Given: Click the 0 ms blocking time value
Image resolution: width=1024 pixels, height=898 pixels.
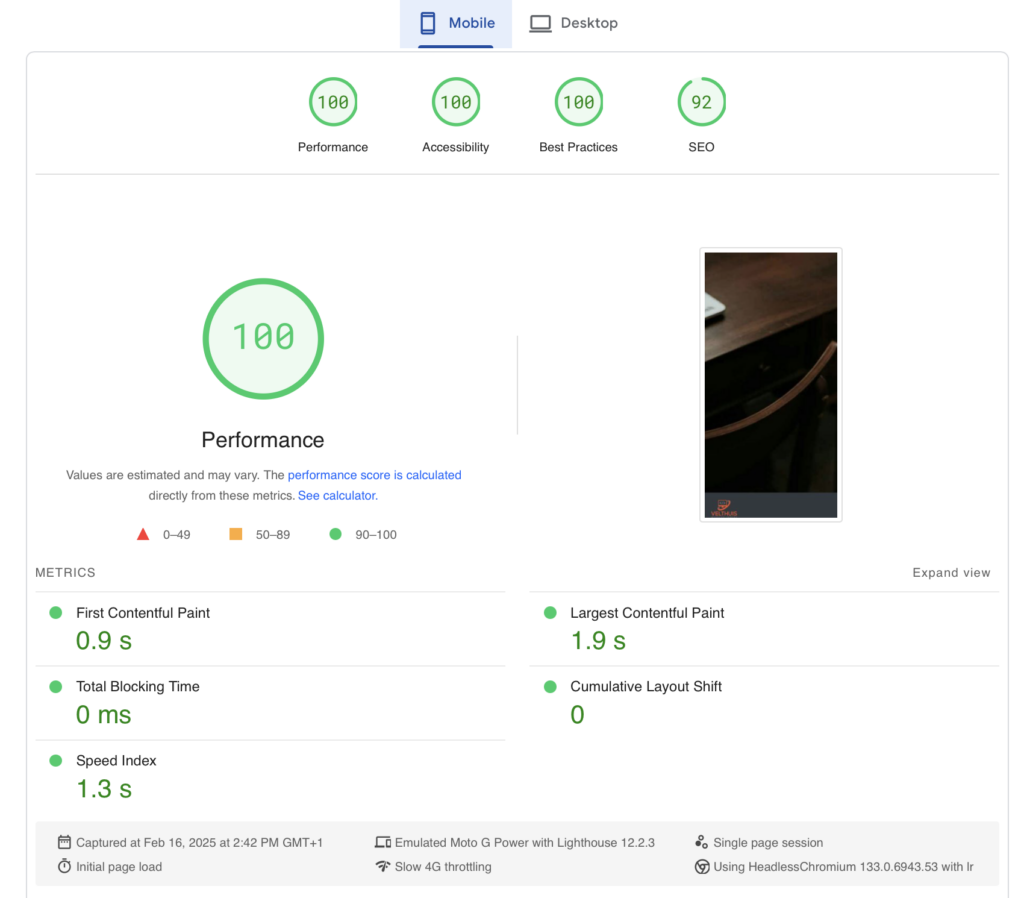Looking at the screenshot, I should pos(103,714).
